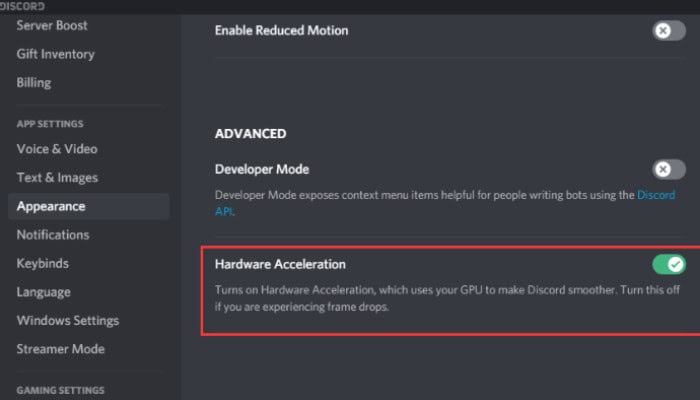
Task: Enable Developer Mode toggle
Action: pos(669,169)
